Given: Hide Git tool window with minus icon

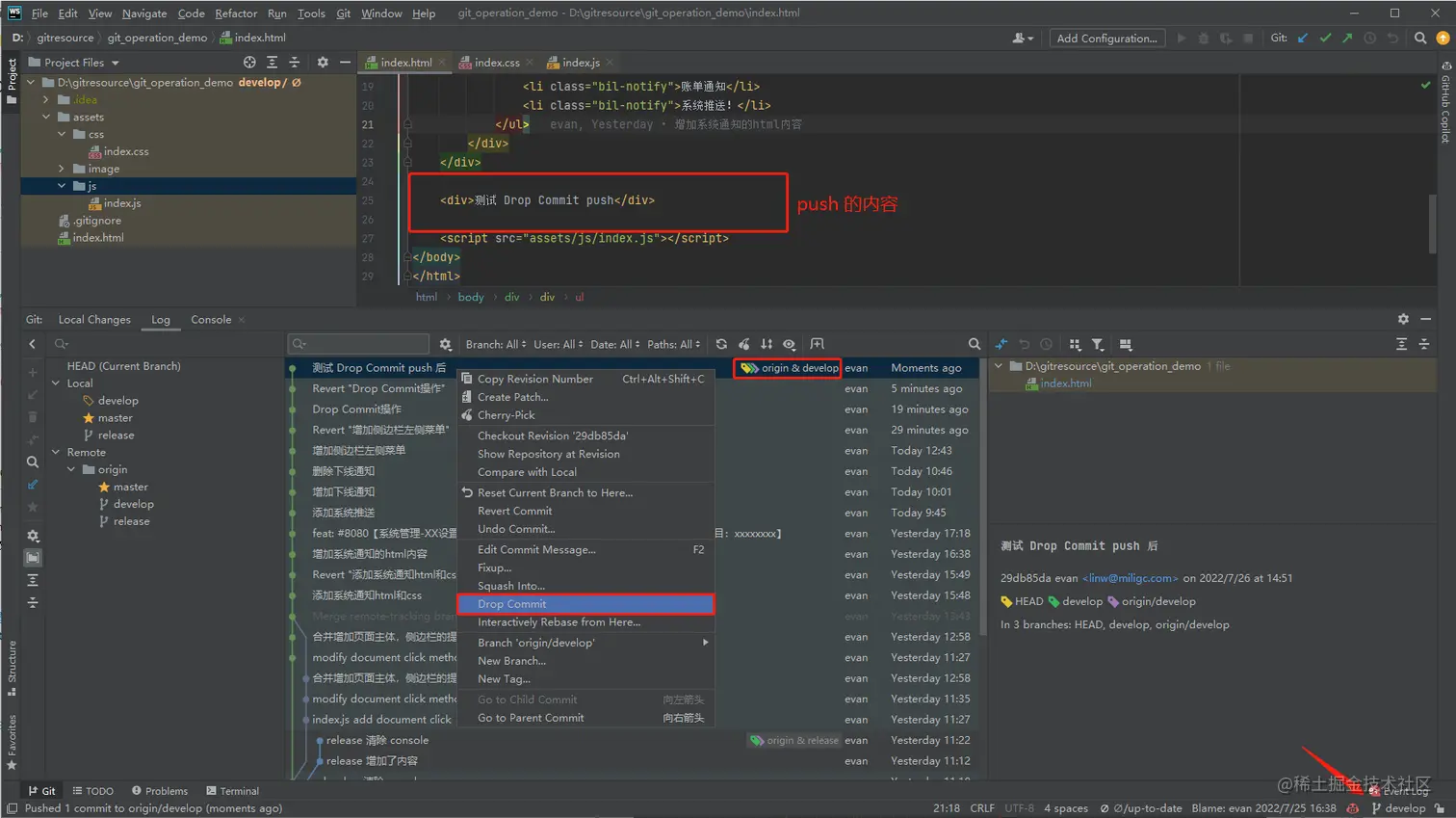Looking at the screenshot, I should click(x=1426, y=319).
